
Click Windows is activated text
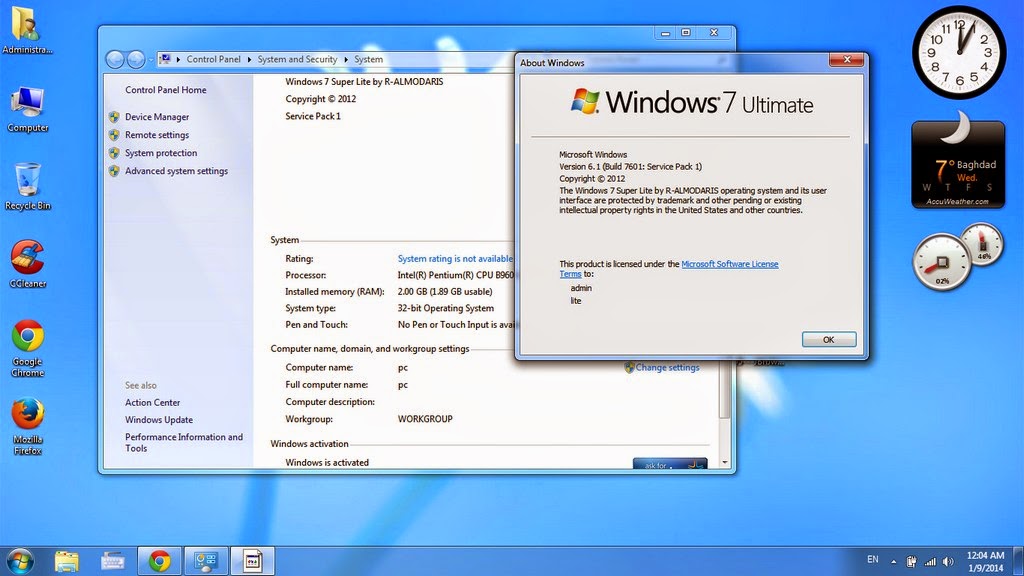[x=327, y=462]
